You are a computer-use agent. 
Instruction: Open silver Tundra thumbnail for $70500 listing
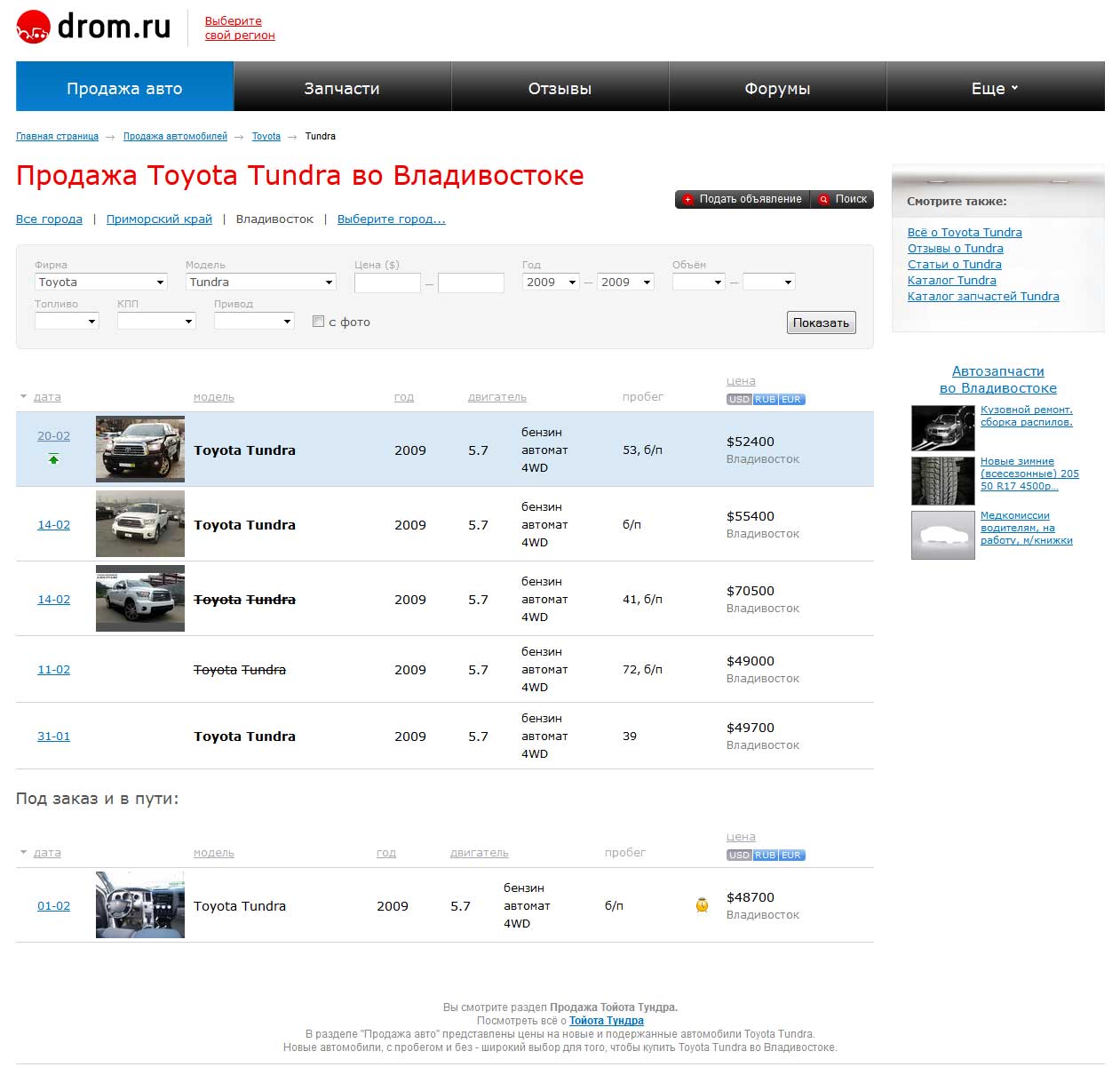point(140,598)
